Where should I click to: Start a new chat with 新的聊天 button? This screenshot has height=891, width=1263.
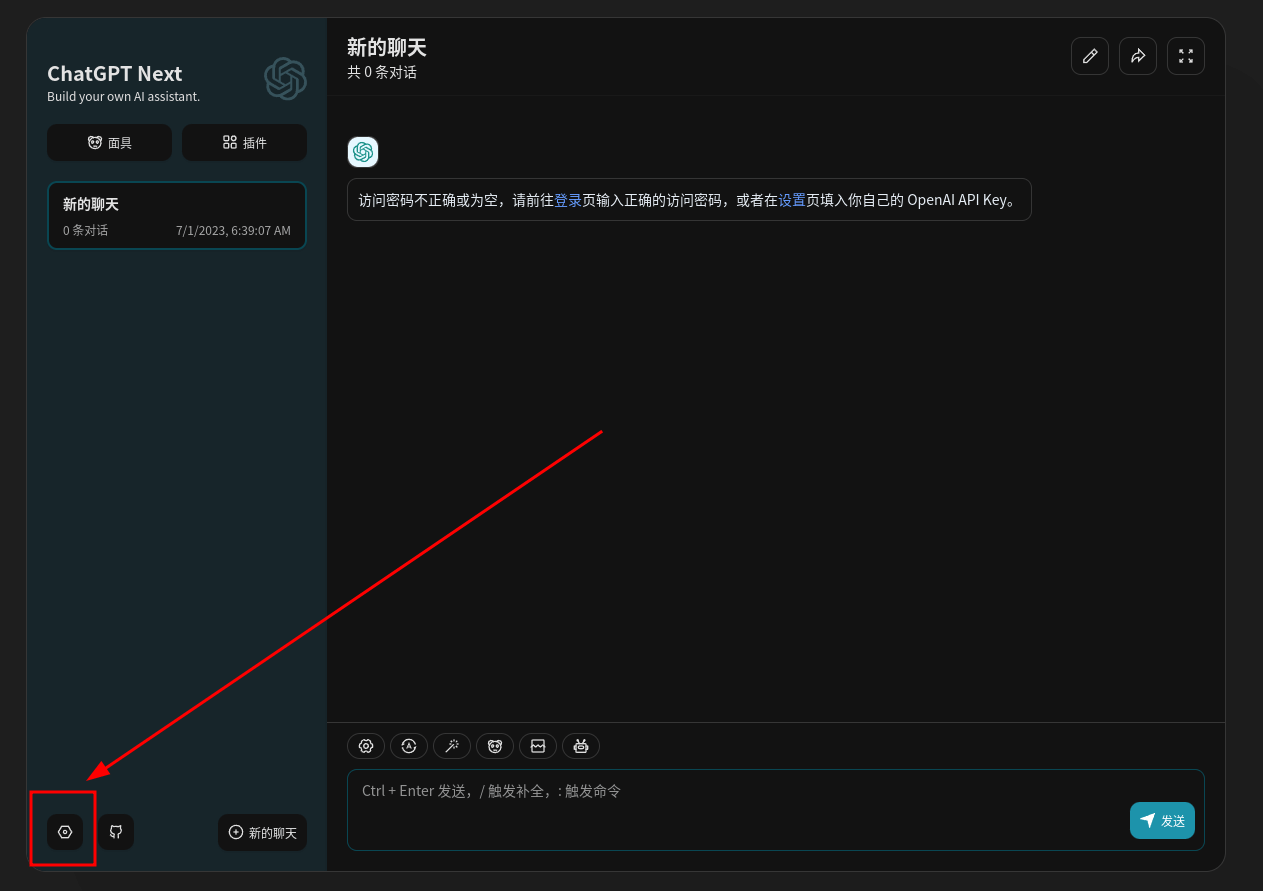[x=262, y=832]
